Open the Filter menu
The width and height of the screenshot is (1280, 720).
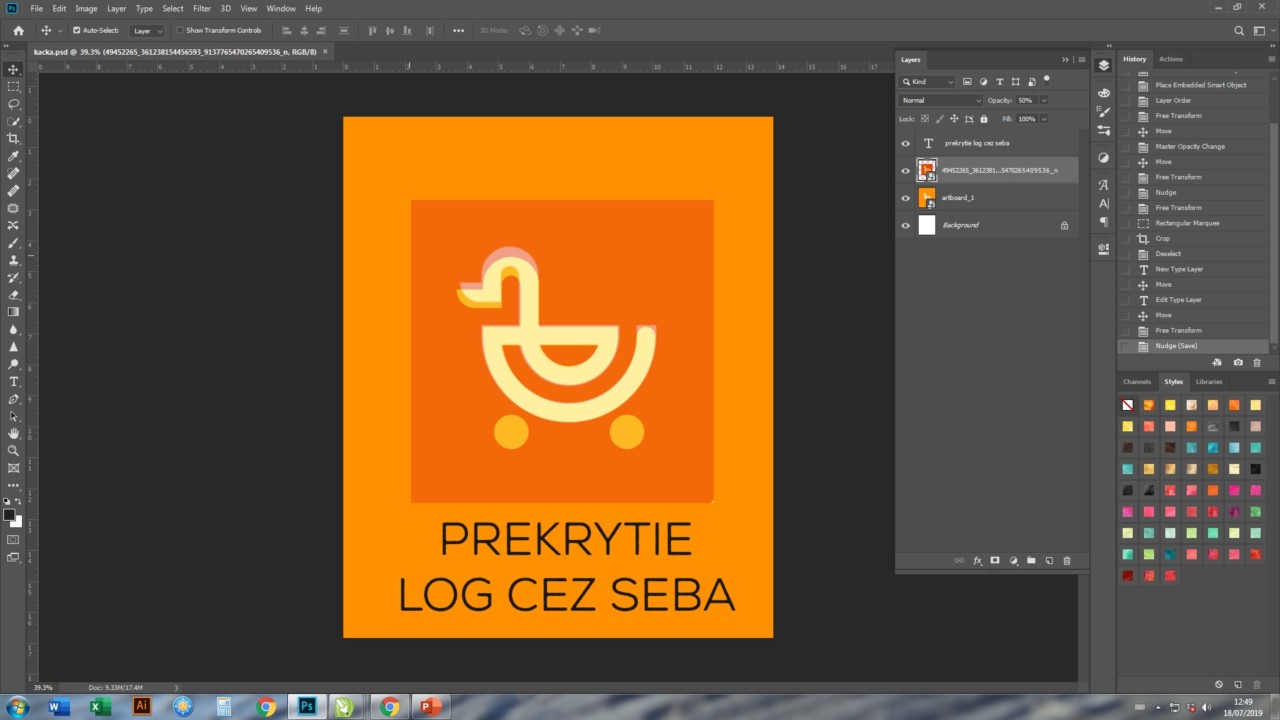(x=202, y=8)
